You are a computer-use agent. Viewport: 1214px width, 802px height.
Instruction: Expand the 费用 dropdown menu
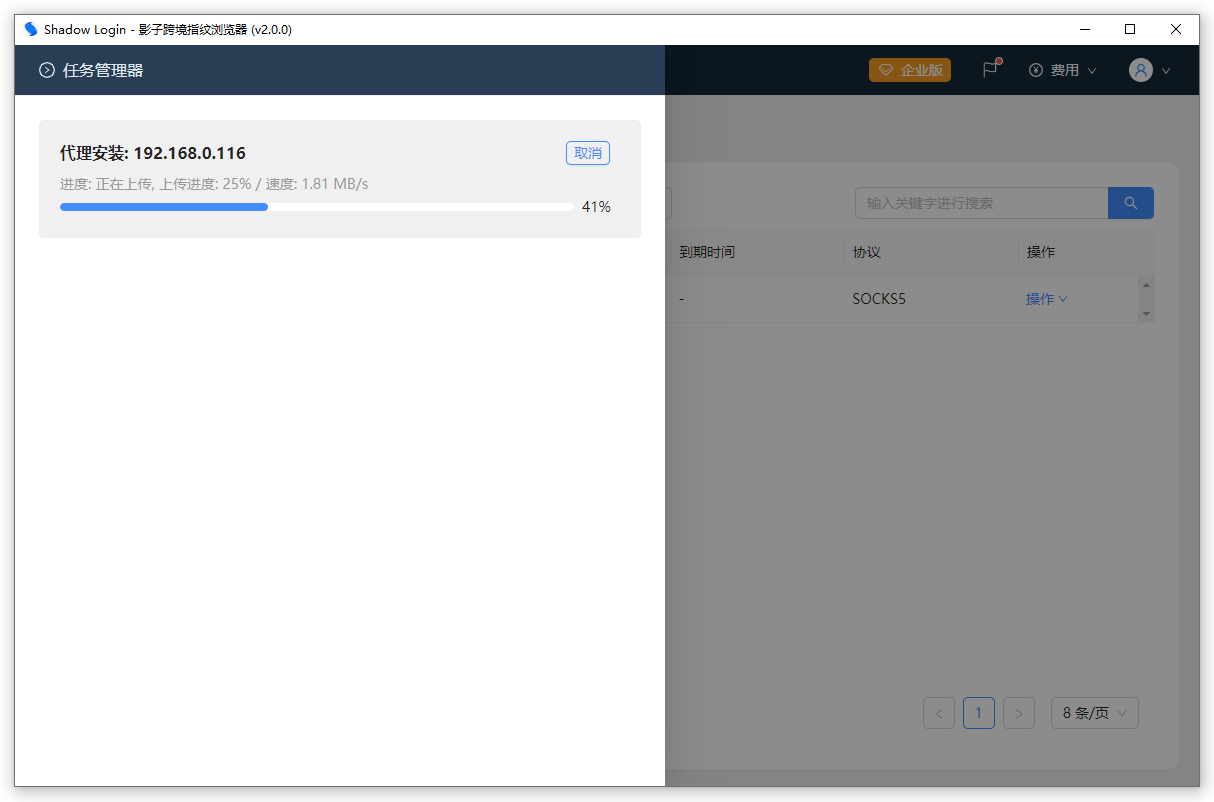[x=1063, y=70]
